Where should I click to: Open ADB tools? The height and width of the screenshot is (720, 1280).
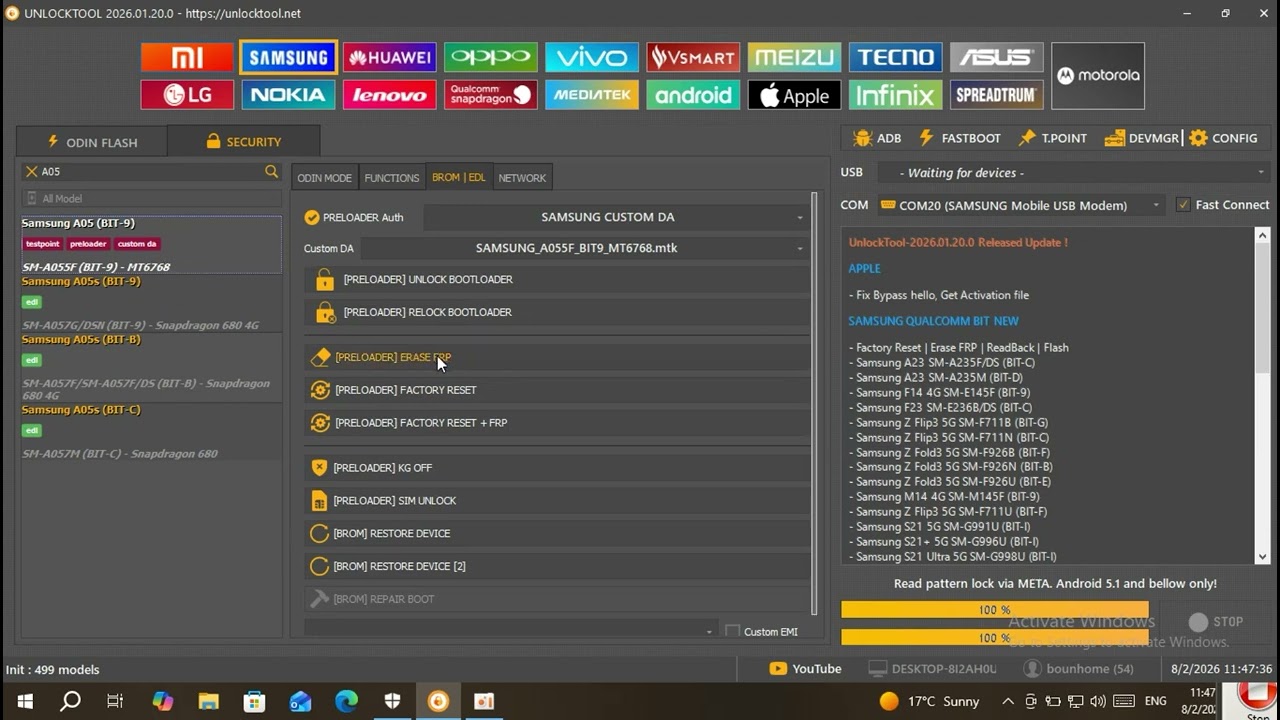coord(877,138)
